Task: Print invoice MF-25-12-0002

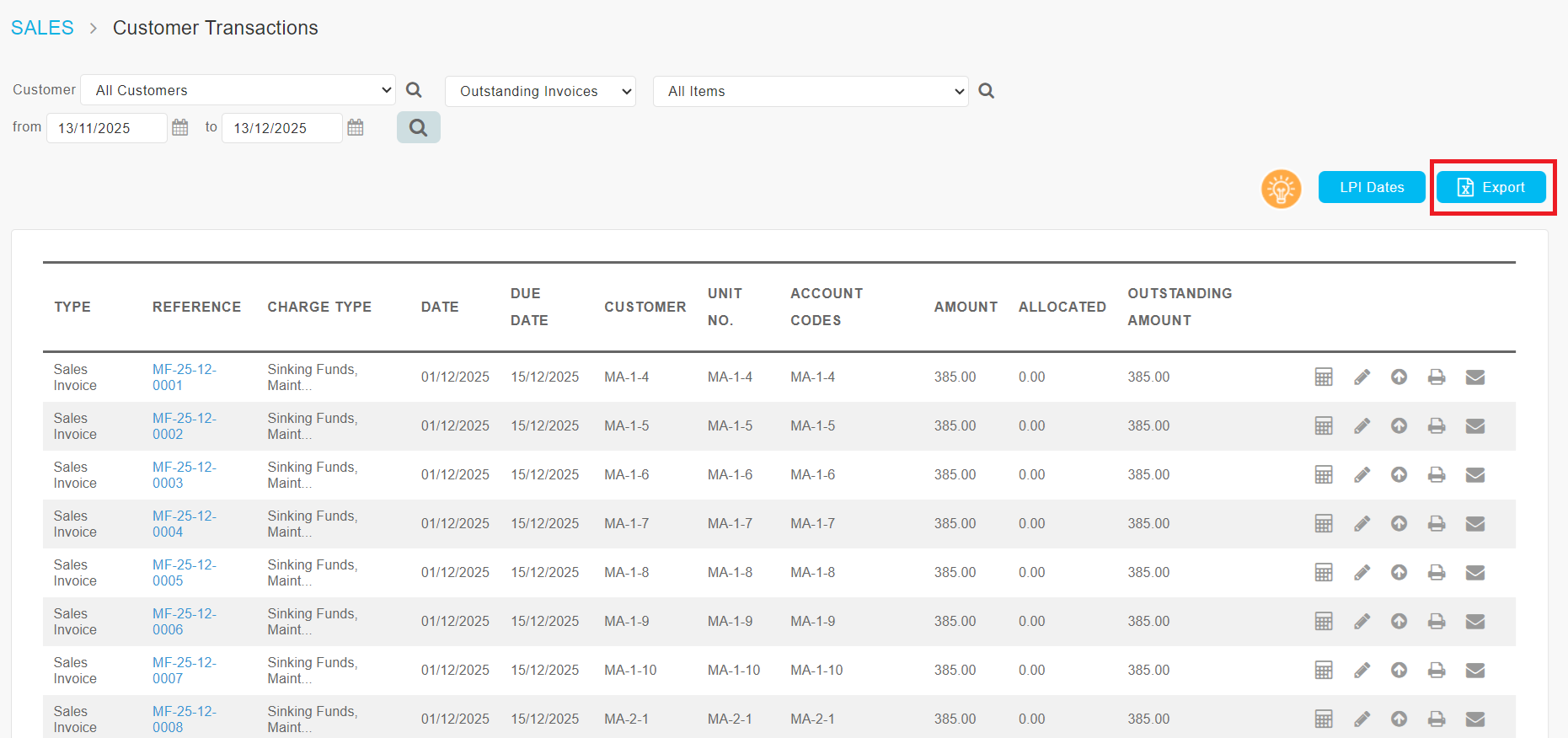Action: pos(1437,426)
